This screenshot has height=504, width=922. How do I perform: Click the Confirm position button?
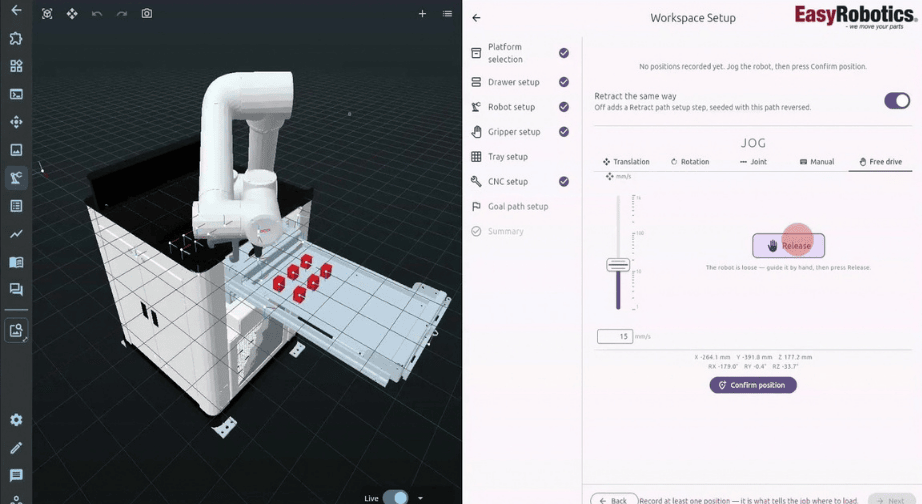[753, 385]
